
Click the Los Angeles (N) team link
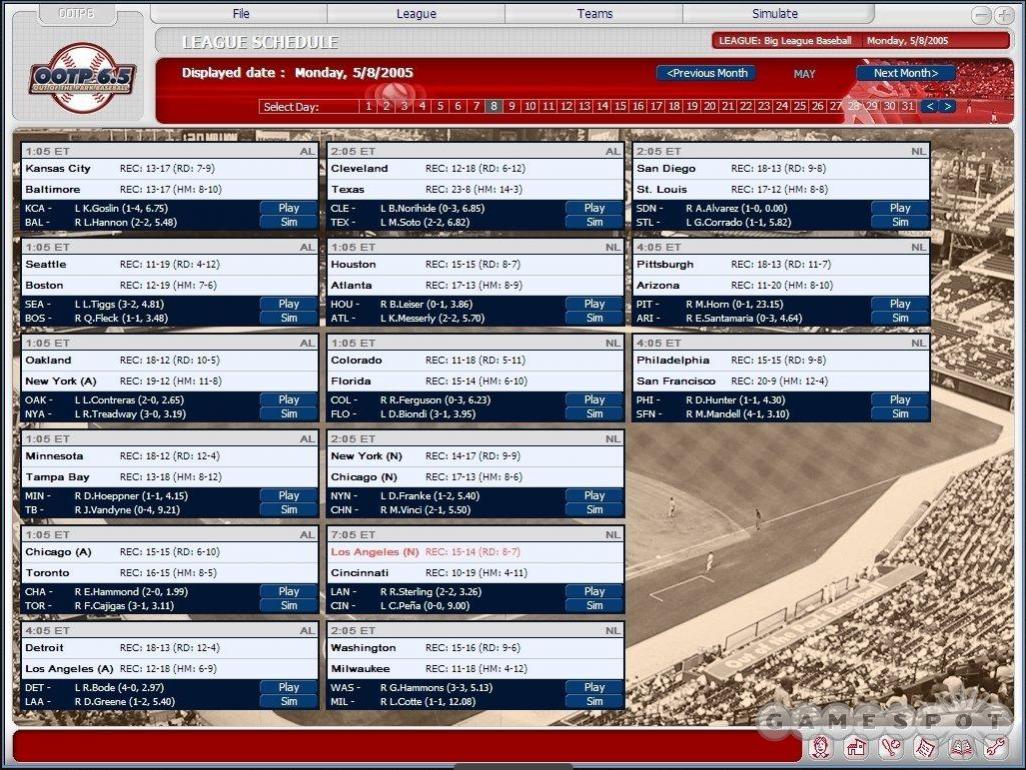tap(375, 552)
